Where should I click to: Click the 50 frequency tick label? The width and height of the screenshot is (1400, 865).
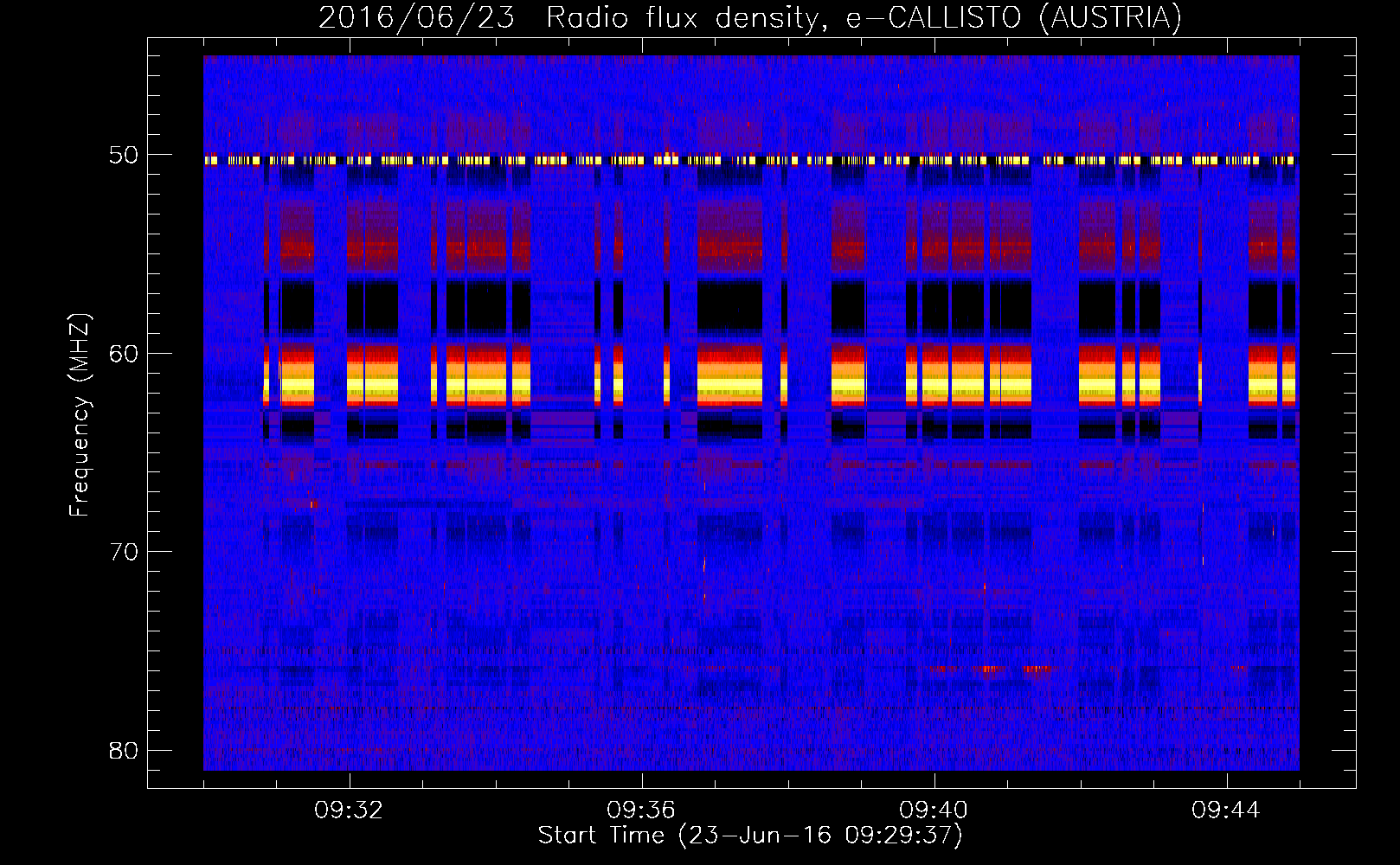tap(124, 156)
